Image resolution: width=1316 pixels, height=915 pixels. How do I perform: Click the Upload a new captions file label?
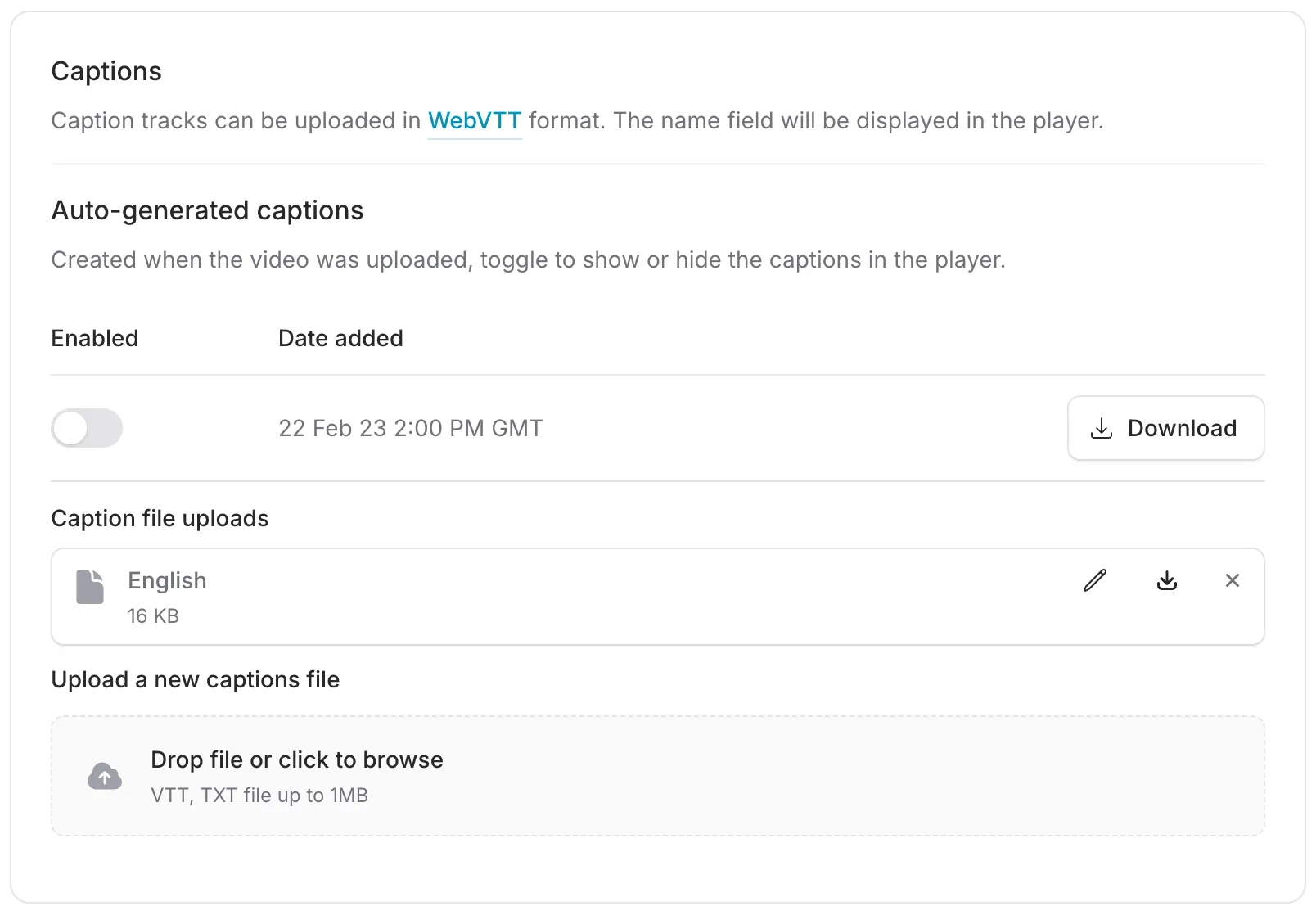coord(195,679)
